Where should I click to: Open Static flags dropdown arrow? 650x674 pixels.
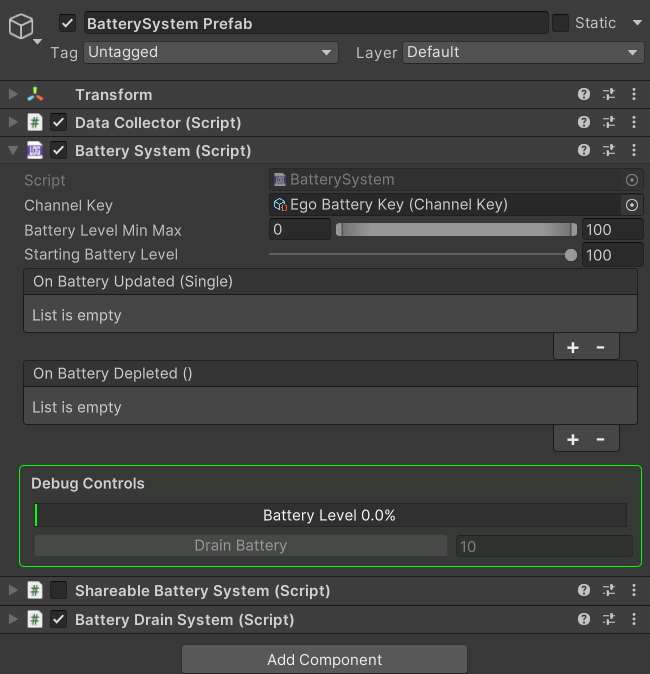pyautogui.click(x=637, y=22)
